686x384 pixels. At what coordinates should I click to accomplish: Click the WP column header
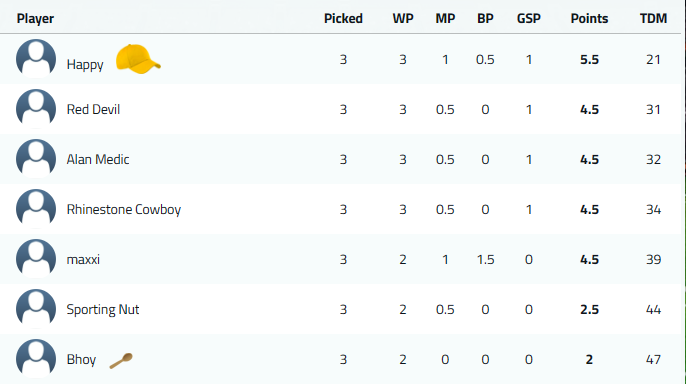coord(403,18)
